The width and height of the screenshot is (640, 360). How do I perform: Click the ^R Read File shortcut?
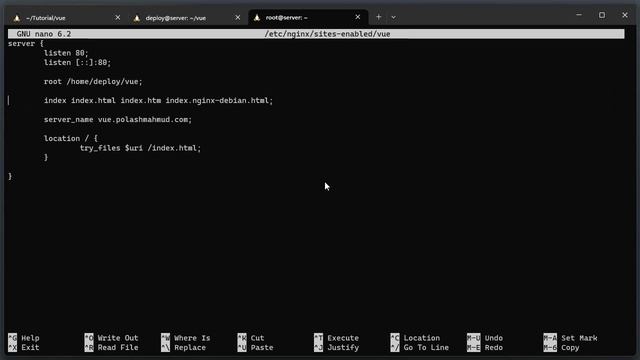tap(111, 347)
